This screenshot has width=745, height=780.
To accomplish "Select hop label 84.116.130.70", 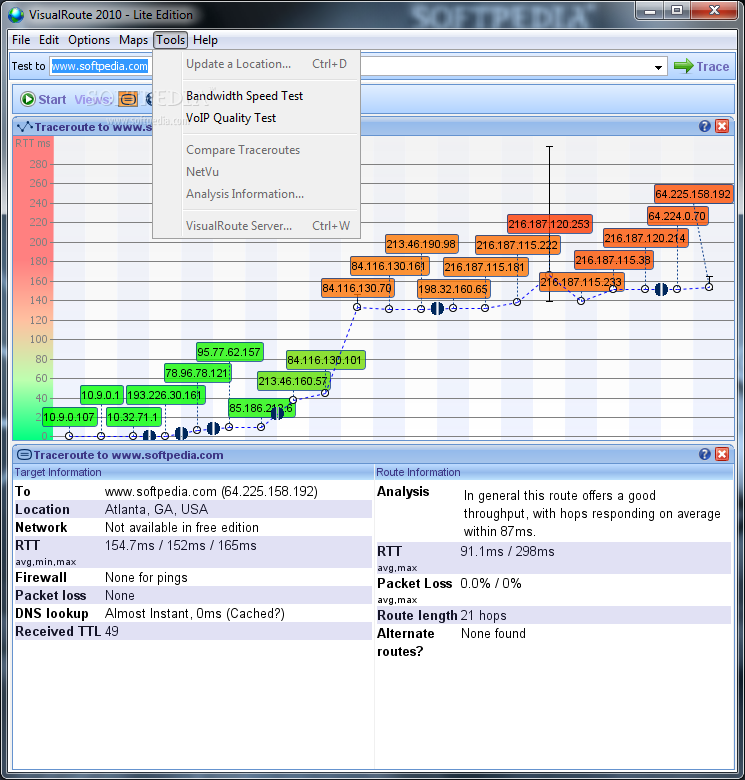I will point(358,288).
